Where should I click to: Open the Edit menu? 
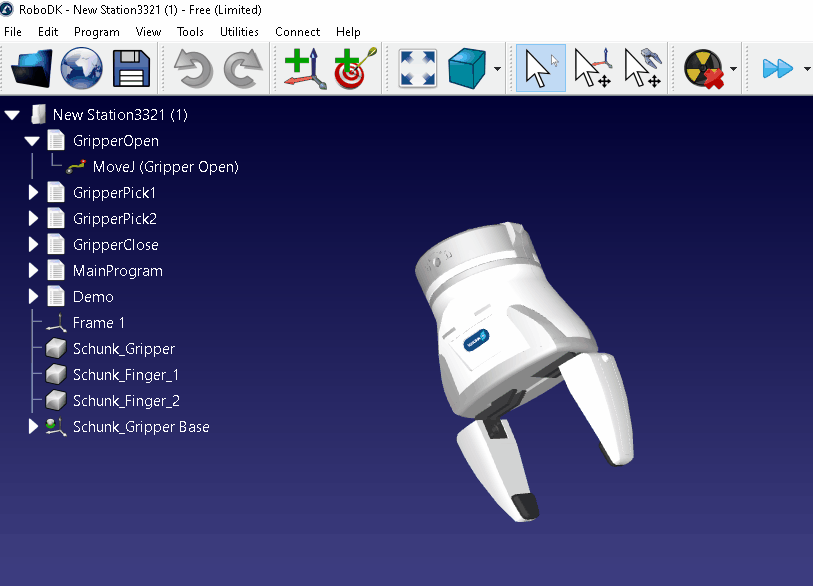tap(48, 32)
